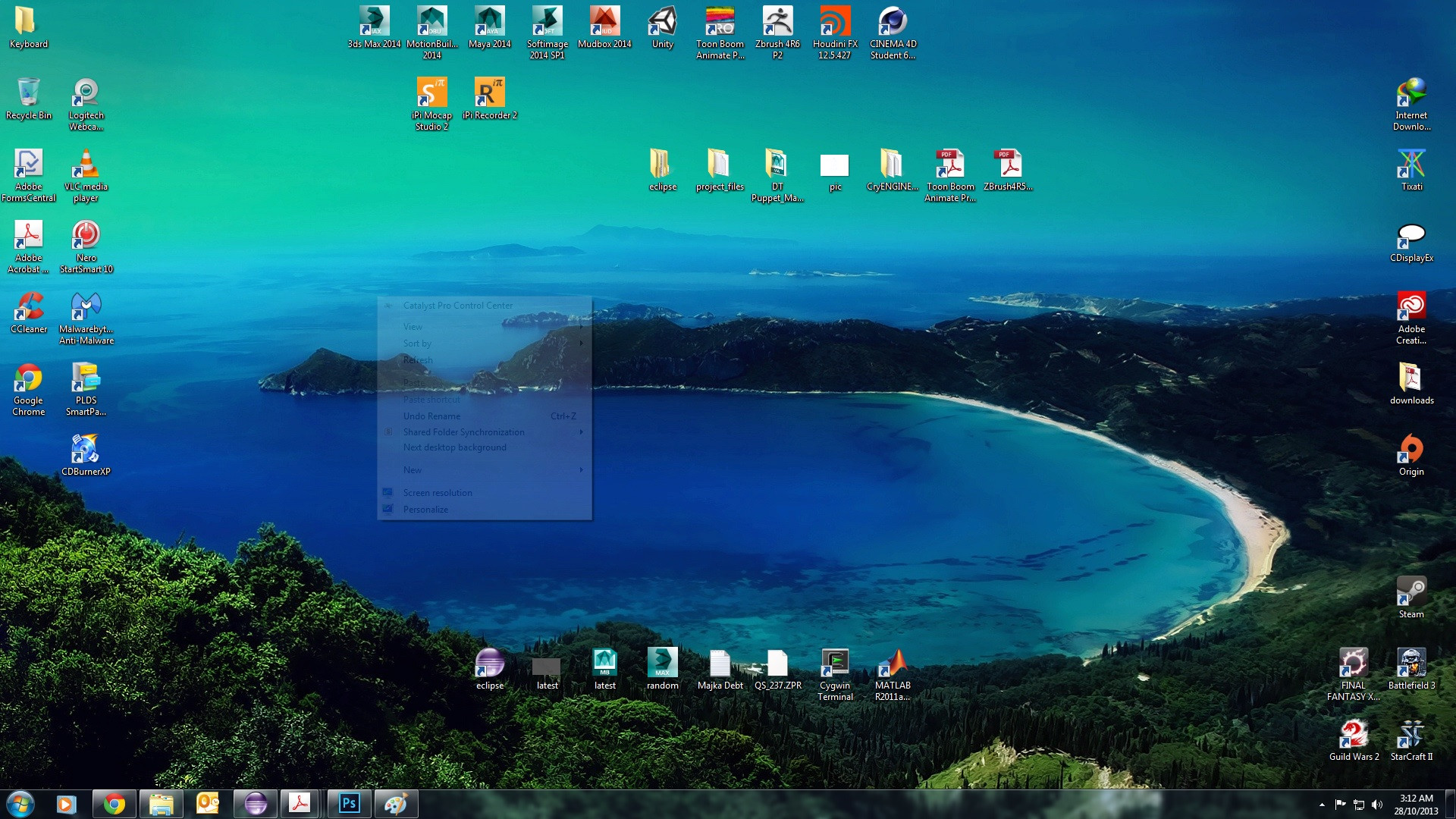The width and height of the screenshot is (1456, 819).
Task: Open Photoshop from the taskbar
Action: point(349,804)
